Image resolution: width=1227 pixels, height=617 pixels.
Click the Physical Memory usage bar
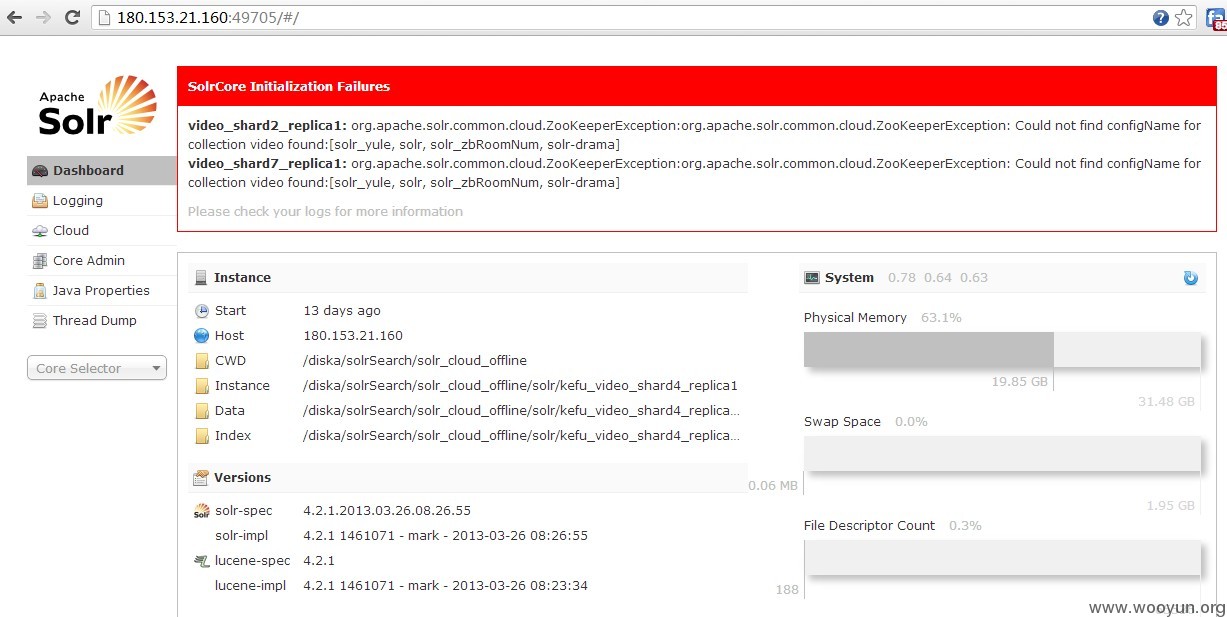tap(1002, 350)
